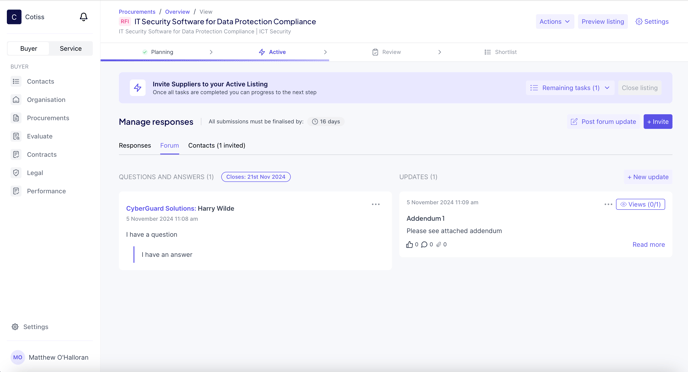Screen dimensions: 688x372
Task: Click Preview listing button
Action: pyautogui.click(x=602, y=21)
